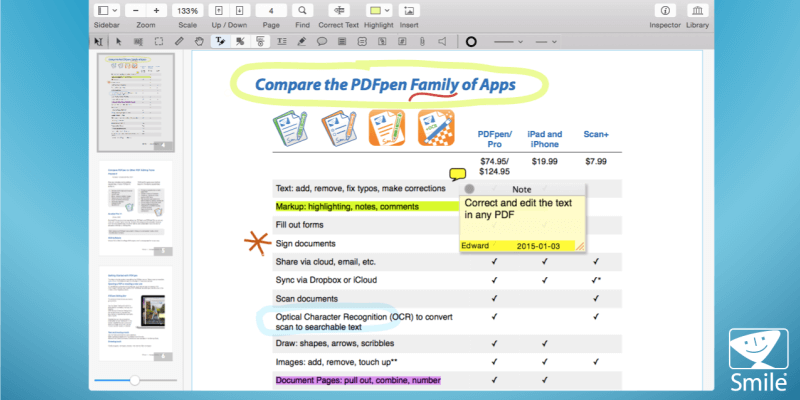Open the Inspector panel

pos(665,10)
